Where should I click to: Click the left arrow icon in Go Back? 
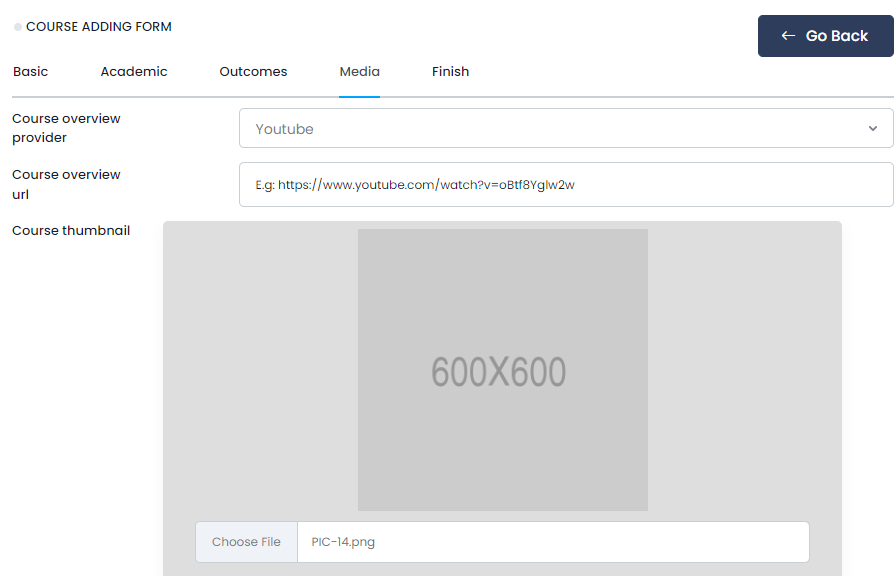[788, 36]
